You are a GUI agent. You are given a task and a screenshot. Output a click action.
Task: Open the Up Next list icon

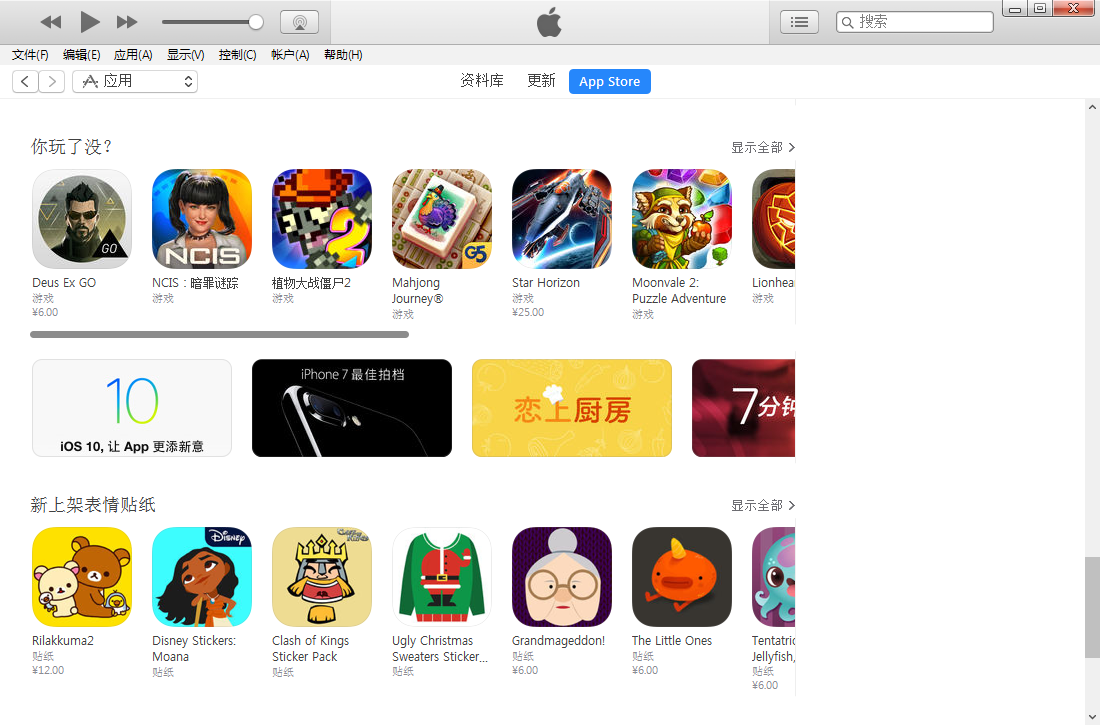pyautogui.click(x=799, y=22)
